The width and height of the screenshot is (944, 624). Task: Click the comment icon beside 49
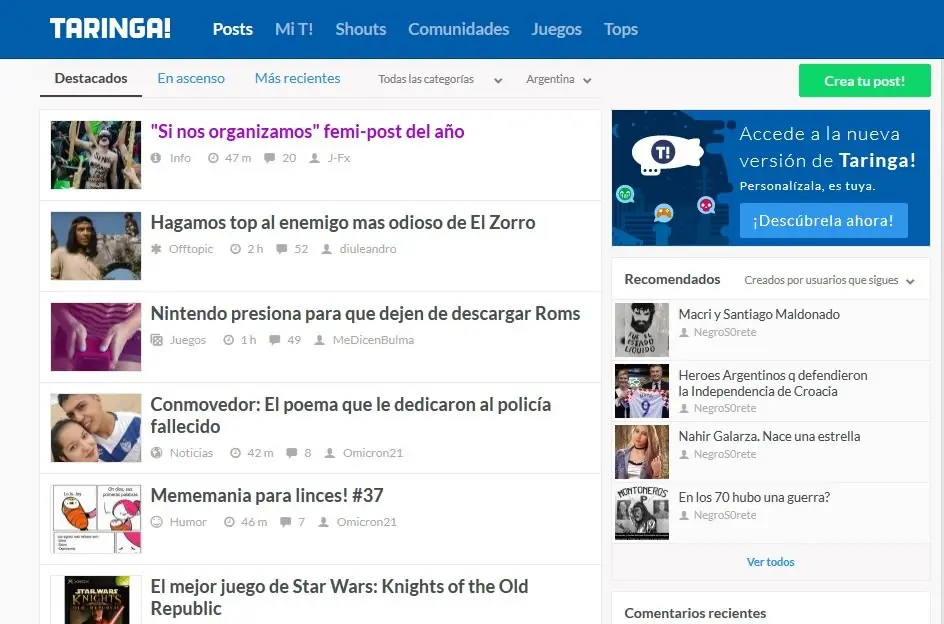(275, 340)
